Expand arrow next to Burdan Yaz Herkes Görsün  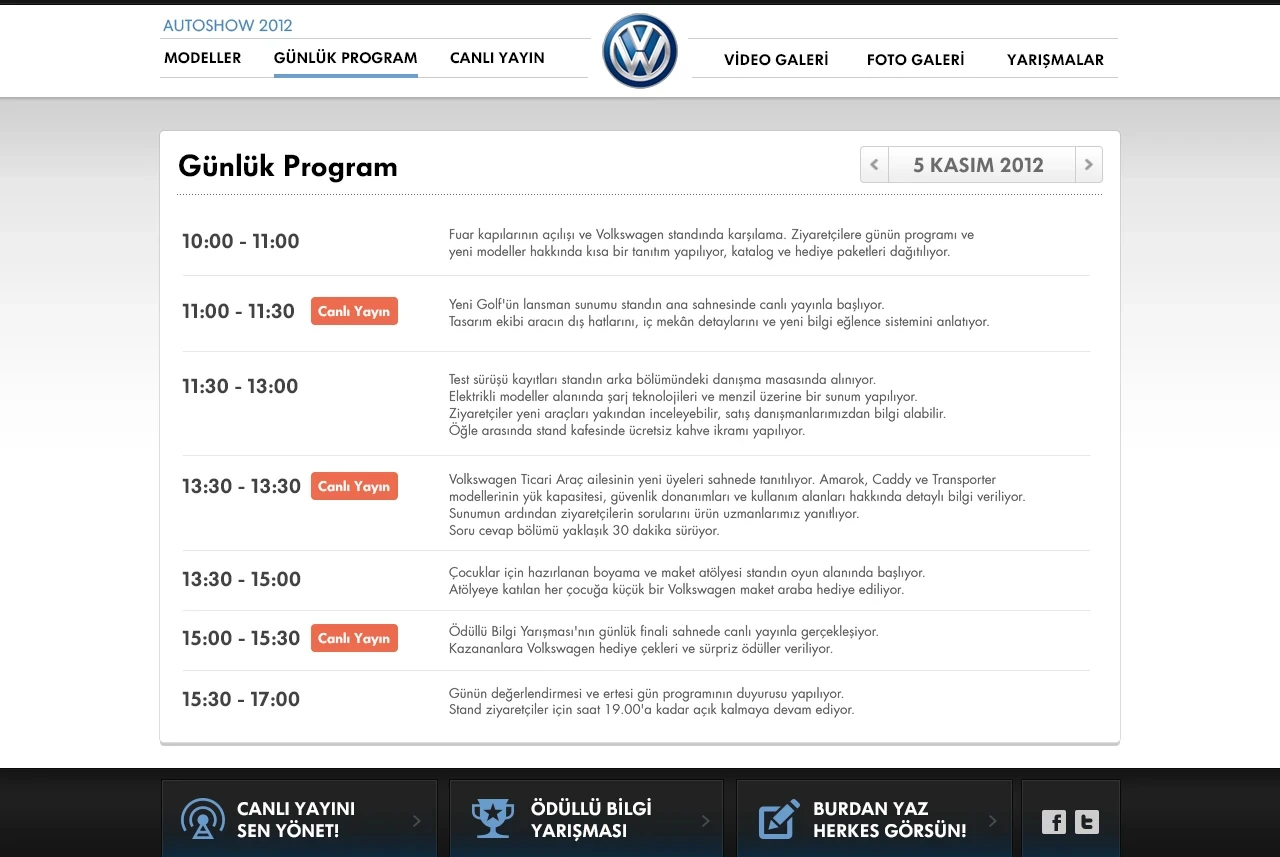point(993,821)
